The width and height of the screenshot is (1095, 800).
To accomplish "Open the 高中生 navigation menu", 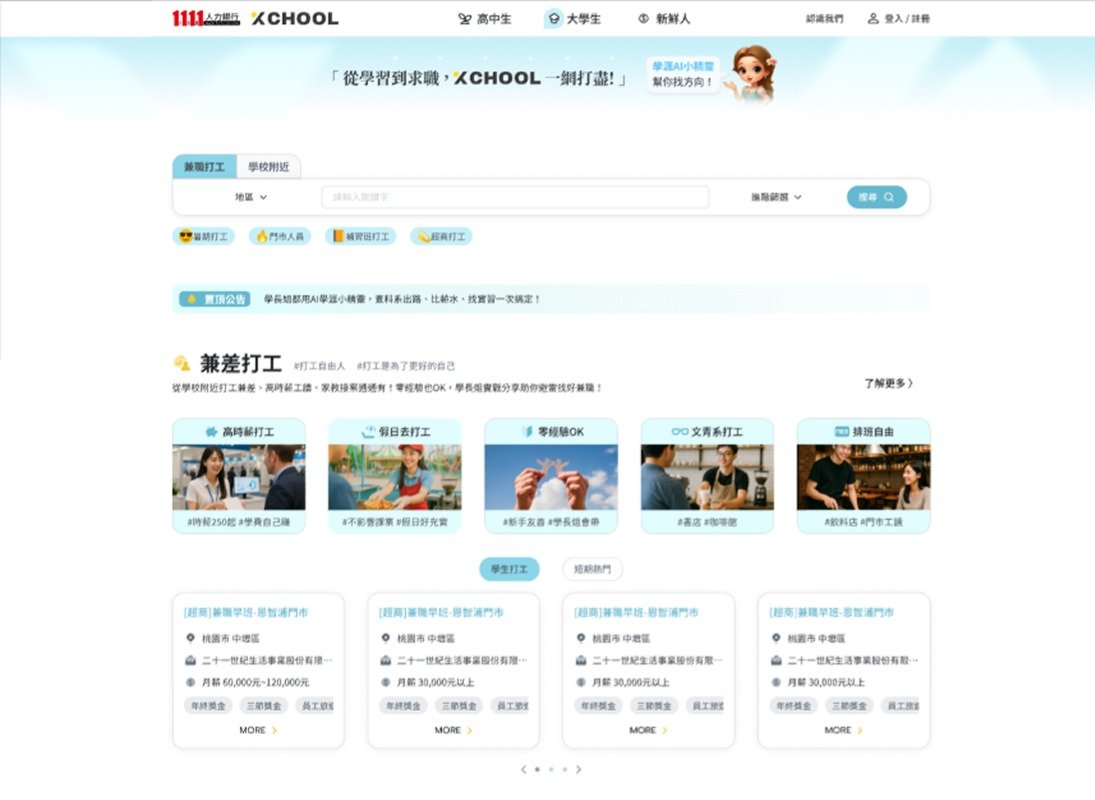I will click(x=485, y=19).
